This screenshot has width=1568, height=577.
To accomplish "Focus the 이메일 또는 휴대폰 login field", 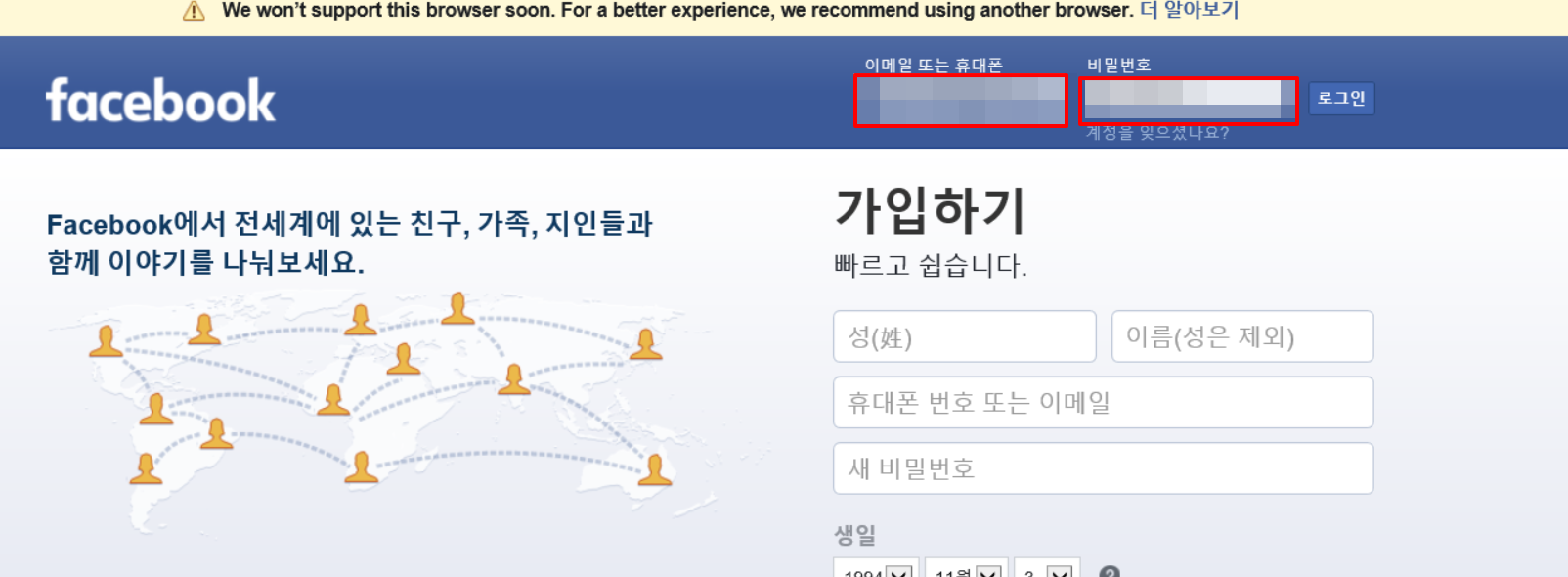I will pyautogui.click(x=961, y=101).
